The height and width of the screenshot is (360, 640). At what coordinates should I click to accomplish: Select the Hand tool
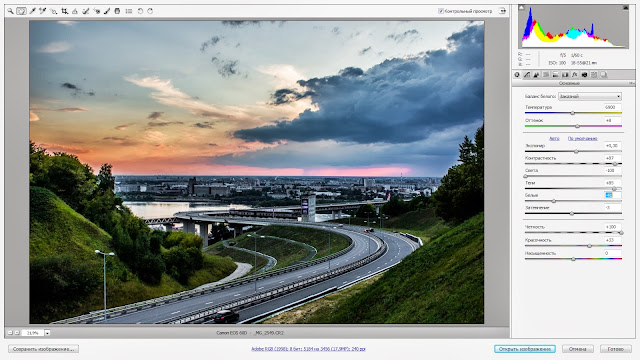(21, 11)
